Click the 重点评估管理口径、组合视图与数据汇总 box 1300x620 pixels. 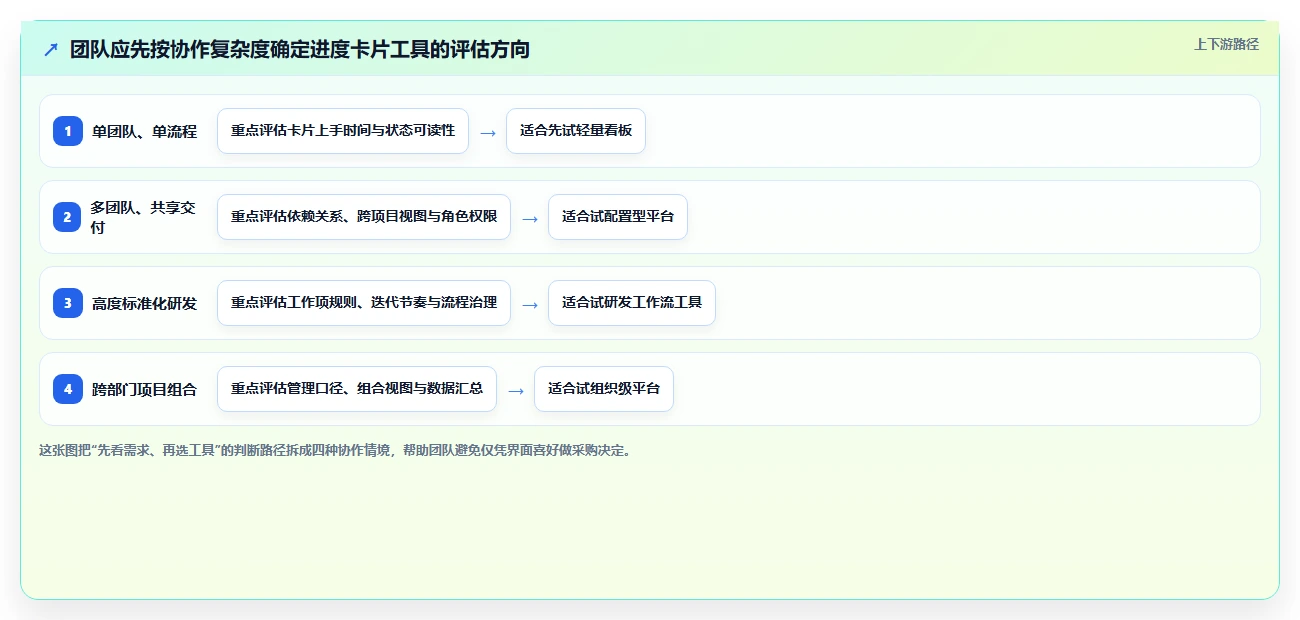click(x=357, y=389)
